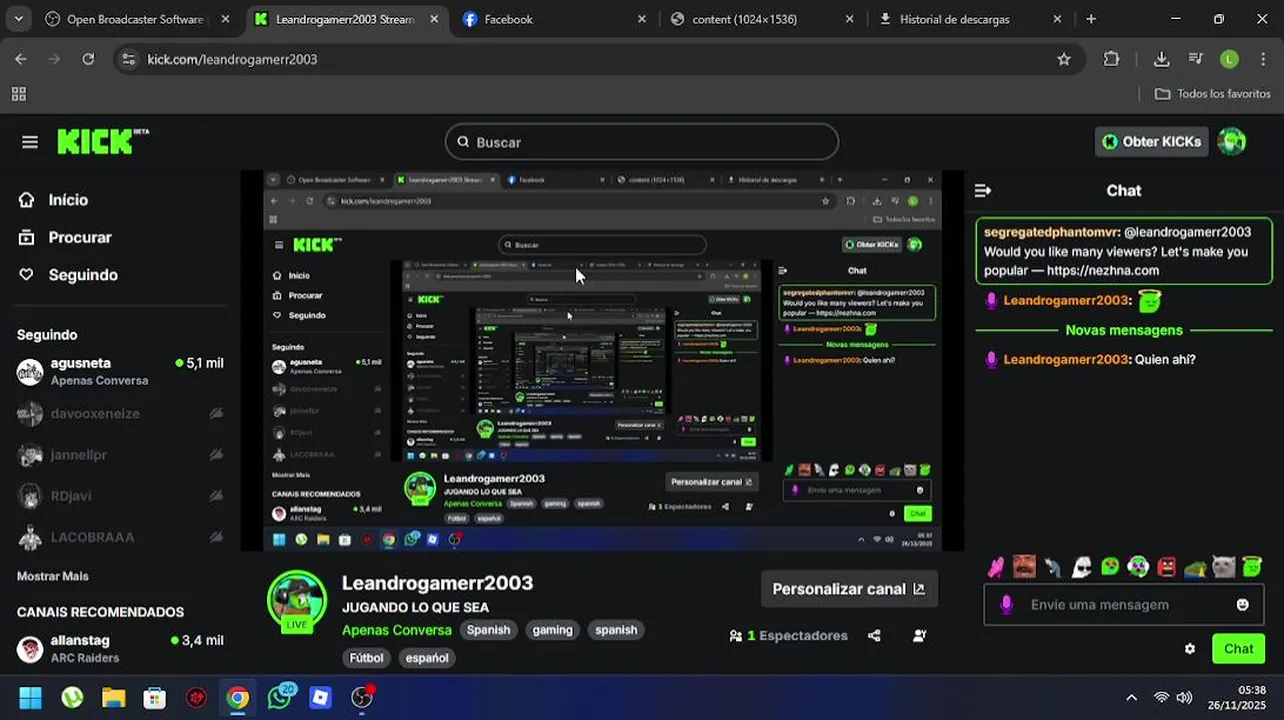View site information icon in address bar

(x=128, y=59)
